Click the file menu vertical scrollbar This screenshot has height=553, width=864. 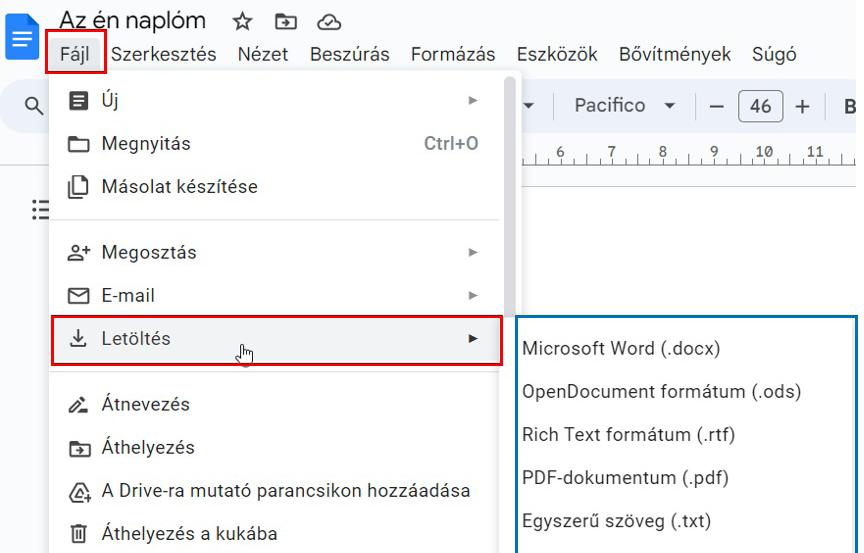pos(510,197)
